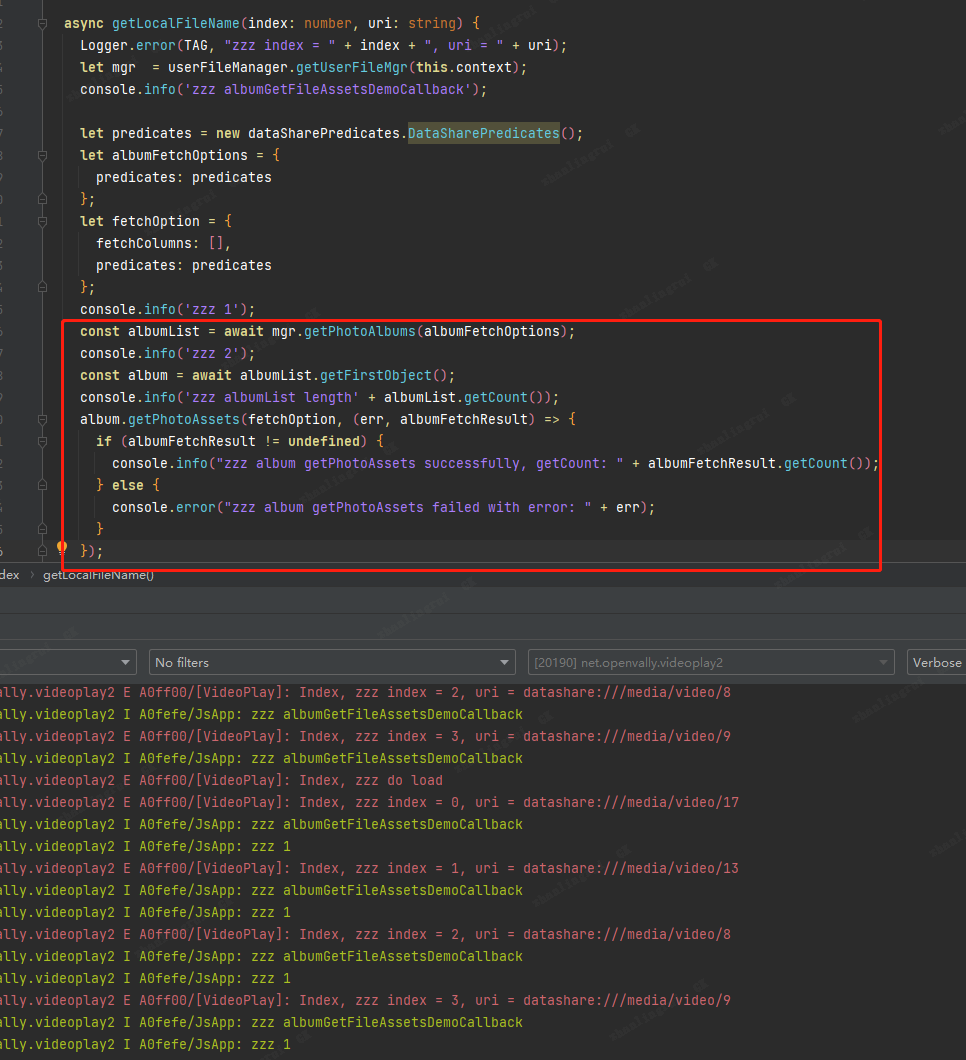The height and width of the screenshot is (1060, 966).
Task: Collapse the fold marker beside the if albumFetchResult line
Action: (43, 441)
